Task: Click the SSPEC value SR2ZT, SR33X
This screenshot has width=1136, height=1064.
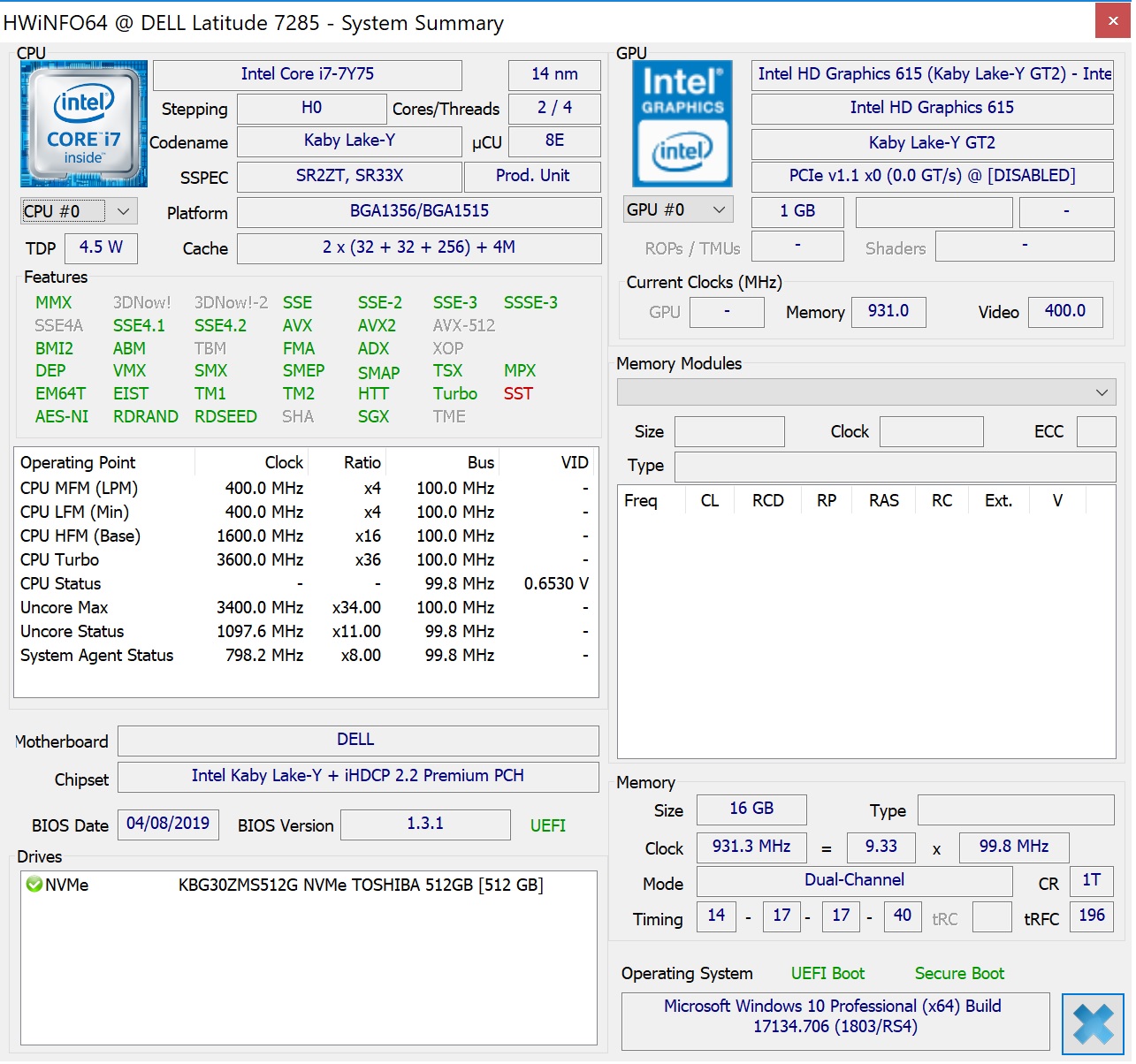Action: [349, 176]
